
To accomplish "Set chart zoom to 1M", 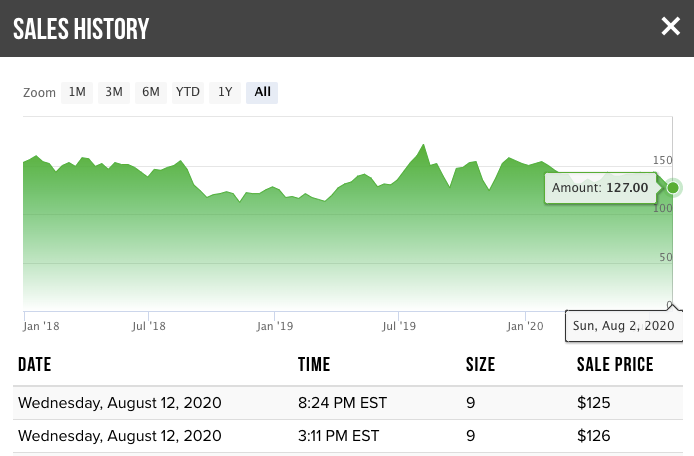I will click(x=77, y=92).
